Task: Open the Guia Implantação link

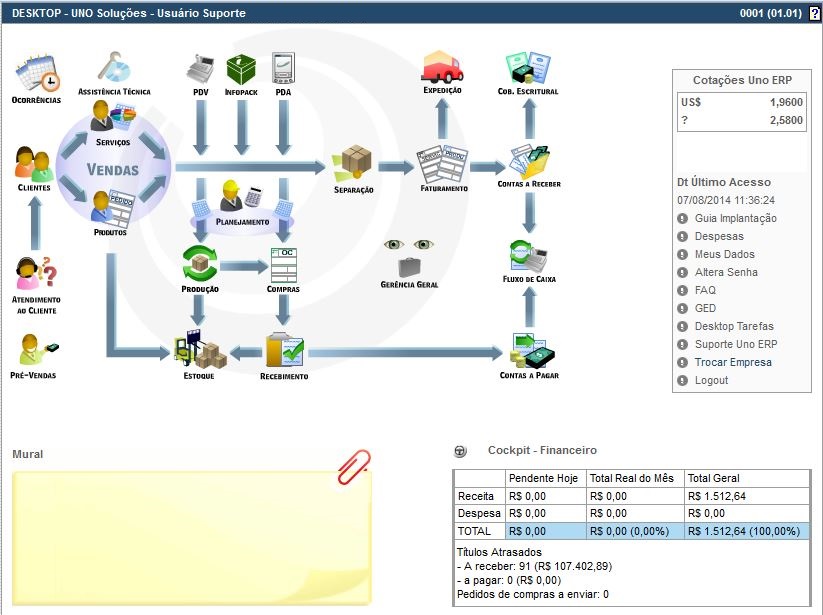Action: (735, 218)
